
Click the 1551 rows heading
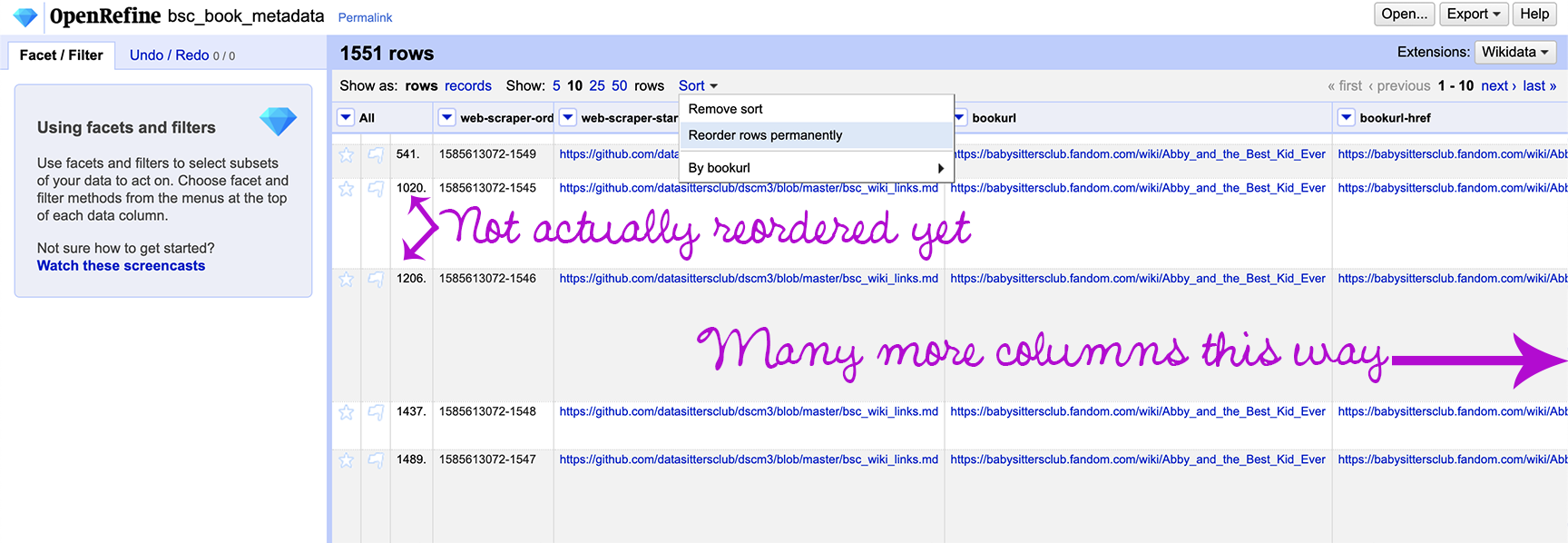coord(387,54)
